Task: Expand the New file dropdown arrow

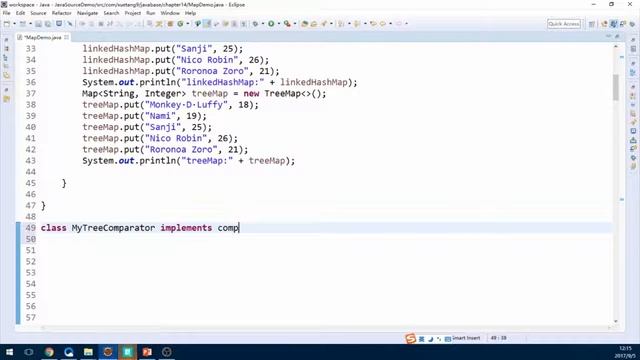Action: 14,24
